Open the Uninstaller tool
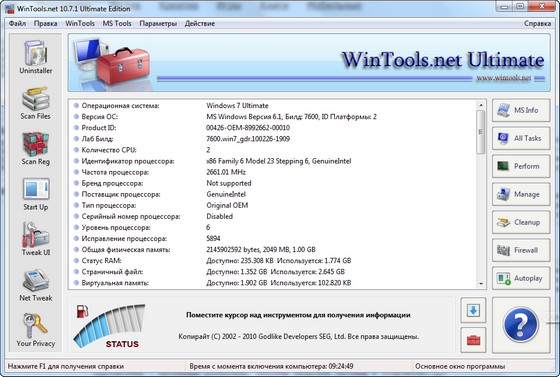This screenshot has height=377, width=560. point(36,57)
